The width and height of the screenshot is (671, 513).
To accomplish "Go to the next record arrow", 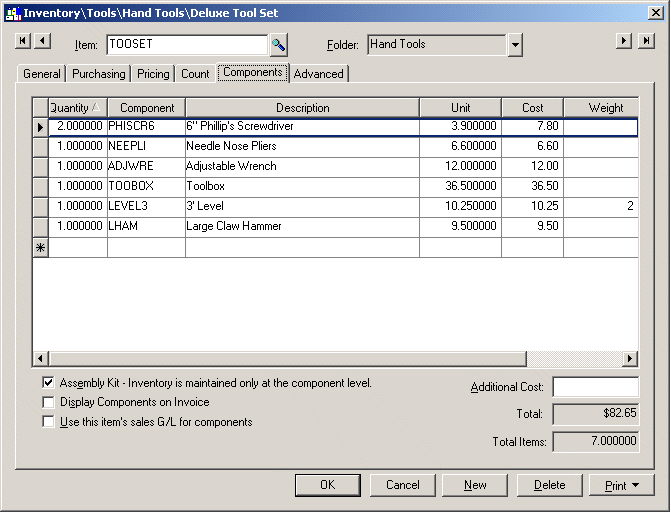I will click(x=624, y=41).
